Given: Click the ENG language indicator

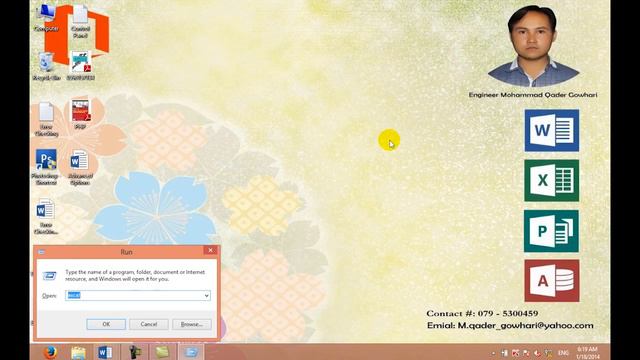Looking at the screenshot, I should pos(563,353).
